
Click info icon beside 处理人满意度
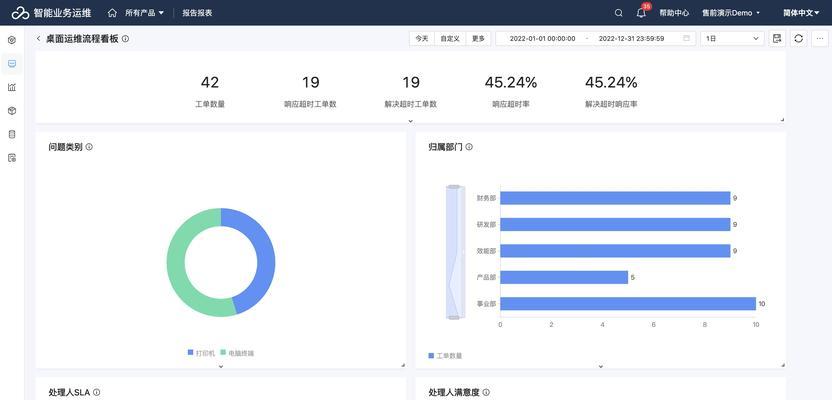(x=486, y=393)
